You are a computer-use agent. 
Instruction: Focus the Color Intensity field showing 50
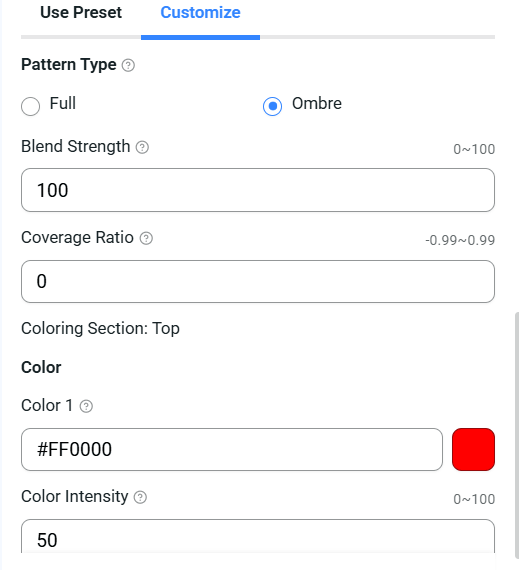[258, 538]
